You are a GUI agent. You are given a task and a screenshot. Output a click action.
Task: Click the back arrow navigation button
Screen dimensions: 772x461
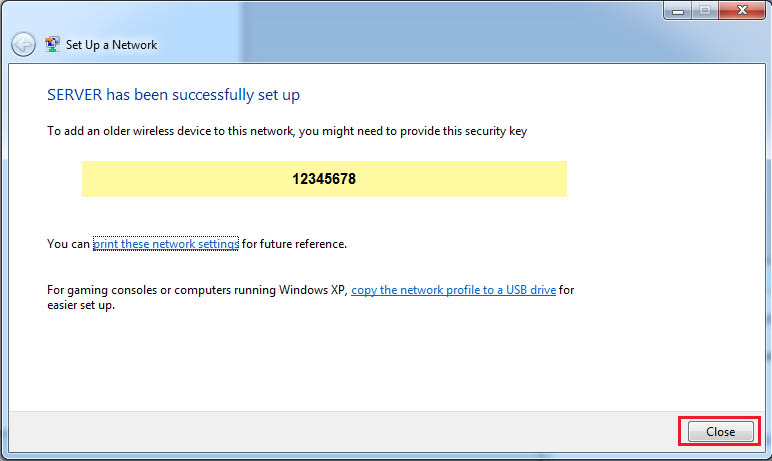point(23,45)
